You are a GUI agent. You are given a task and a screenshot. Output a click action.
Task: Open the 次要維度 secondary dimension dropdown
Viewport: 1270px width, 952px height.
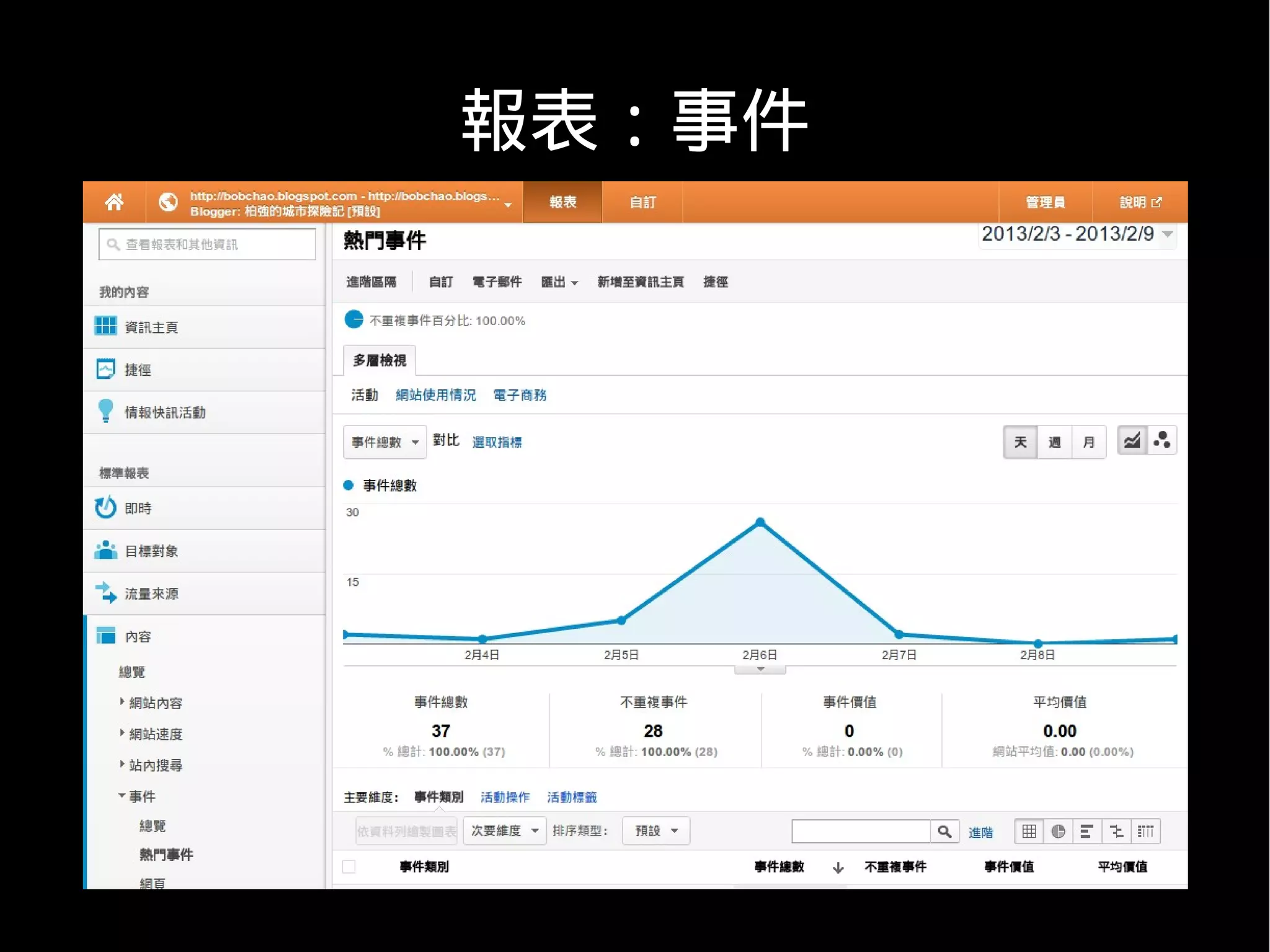tap(504, 830)
